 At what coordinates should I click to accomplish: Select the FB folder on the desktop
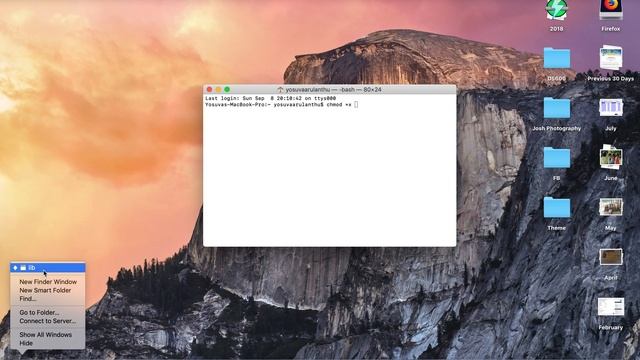[557, 158]
